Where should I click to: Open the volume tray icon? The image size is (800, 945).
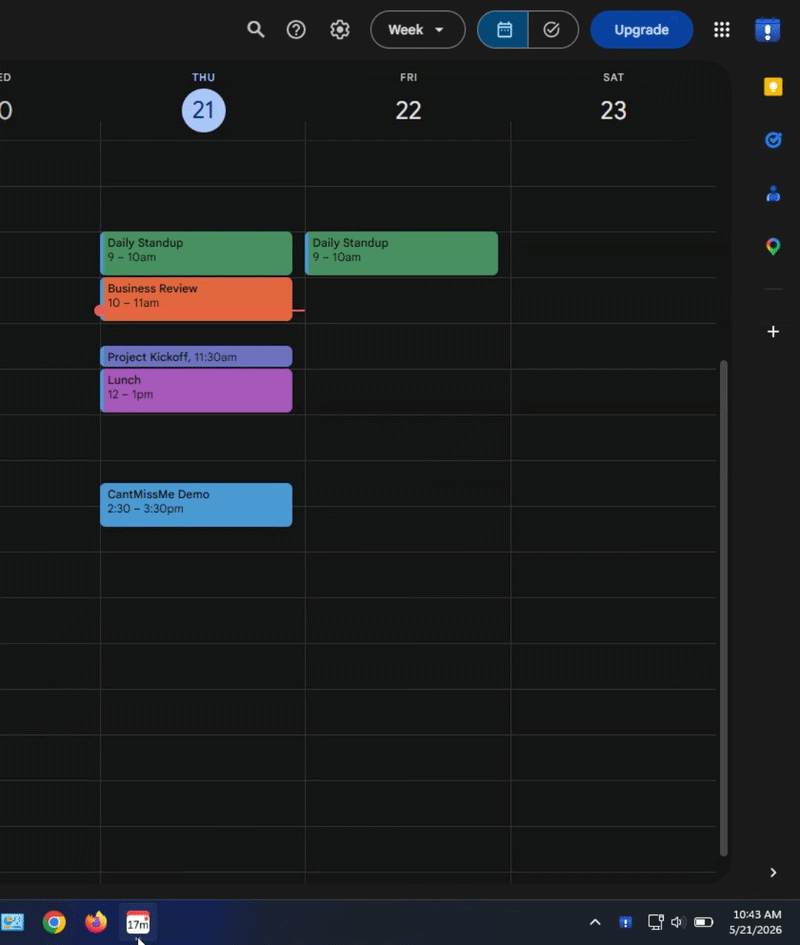(x=678, y=922)
